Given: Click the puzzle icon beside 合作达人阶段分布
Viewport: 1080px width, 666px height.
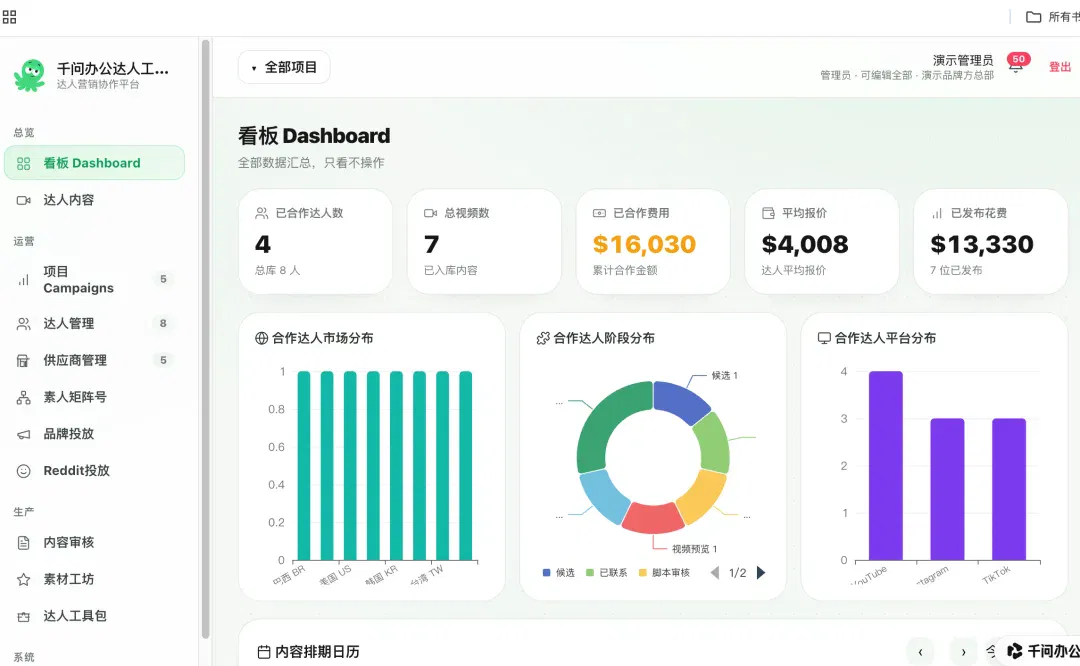Looking at the screenshot, I should click(543, 338).
